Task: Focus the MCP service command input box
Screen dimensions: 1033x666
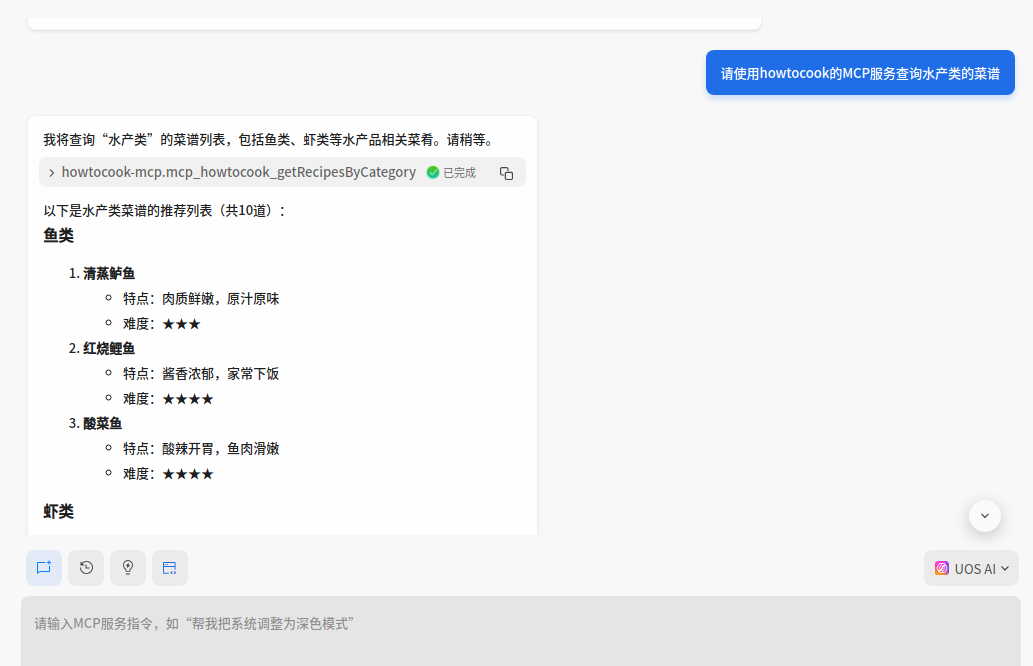Action: (x=520, y=631)
